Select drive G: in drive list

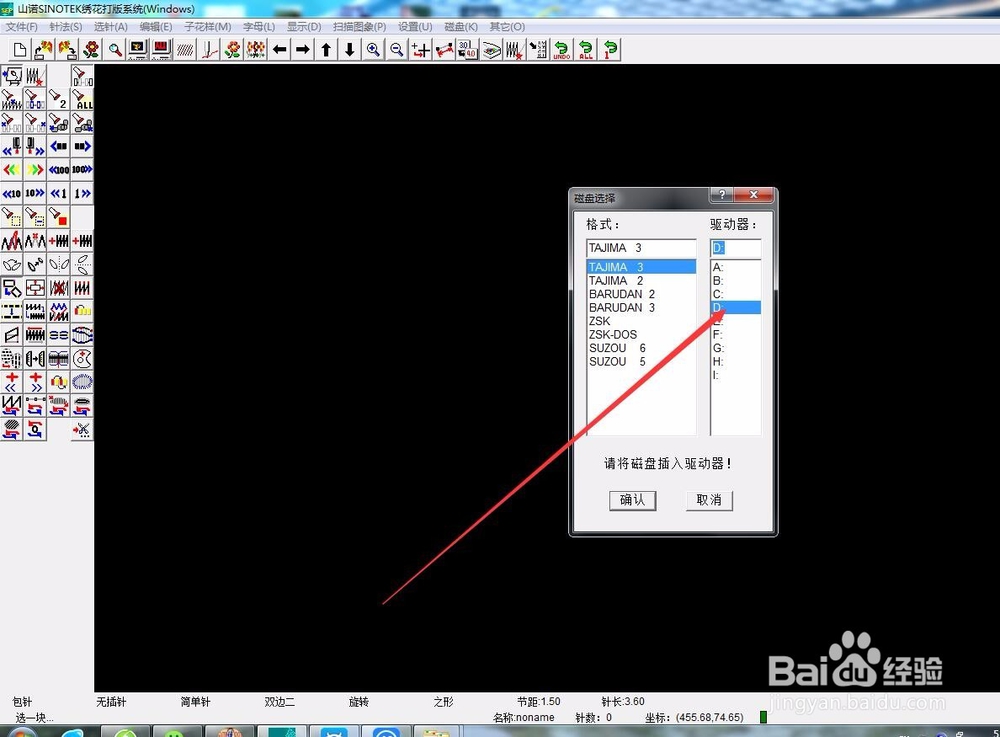735,348
